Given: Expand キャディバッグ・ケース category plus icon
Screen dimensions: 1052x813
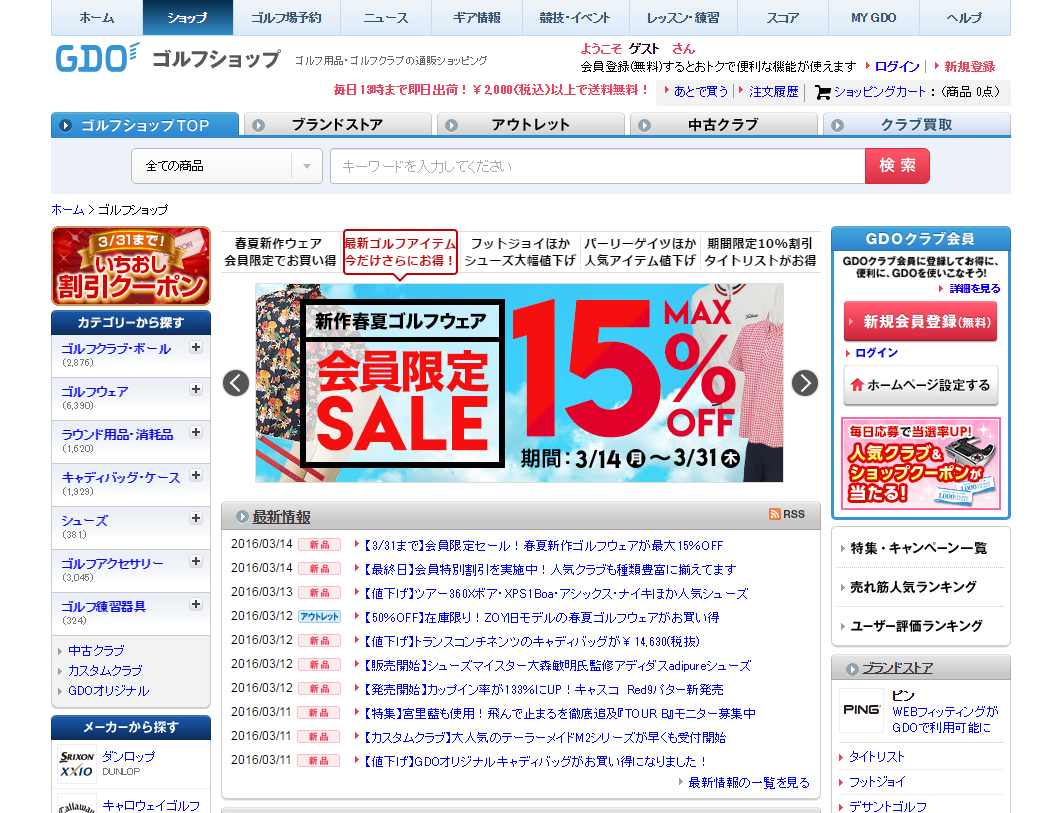Looking at the screenshot, I should pyautogui.click(x=196, y=475).
